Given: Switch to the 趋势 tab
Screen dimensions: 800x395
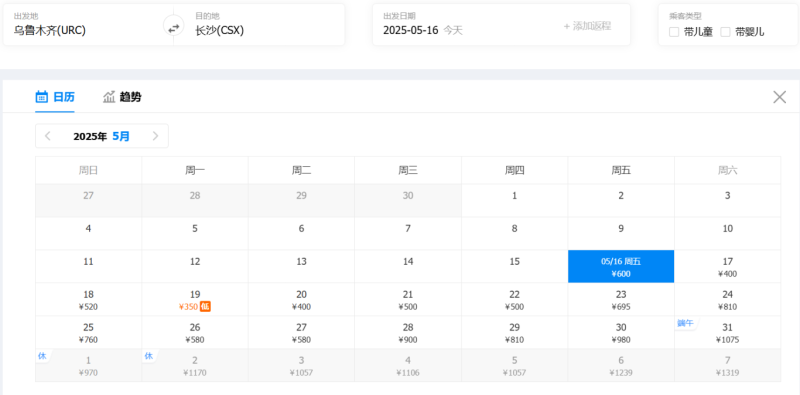Looking at the screenshot, I should tap(122, 96).
